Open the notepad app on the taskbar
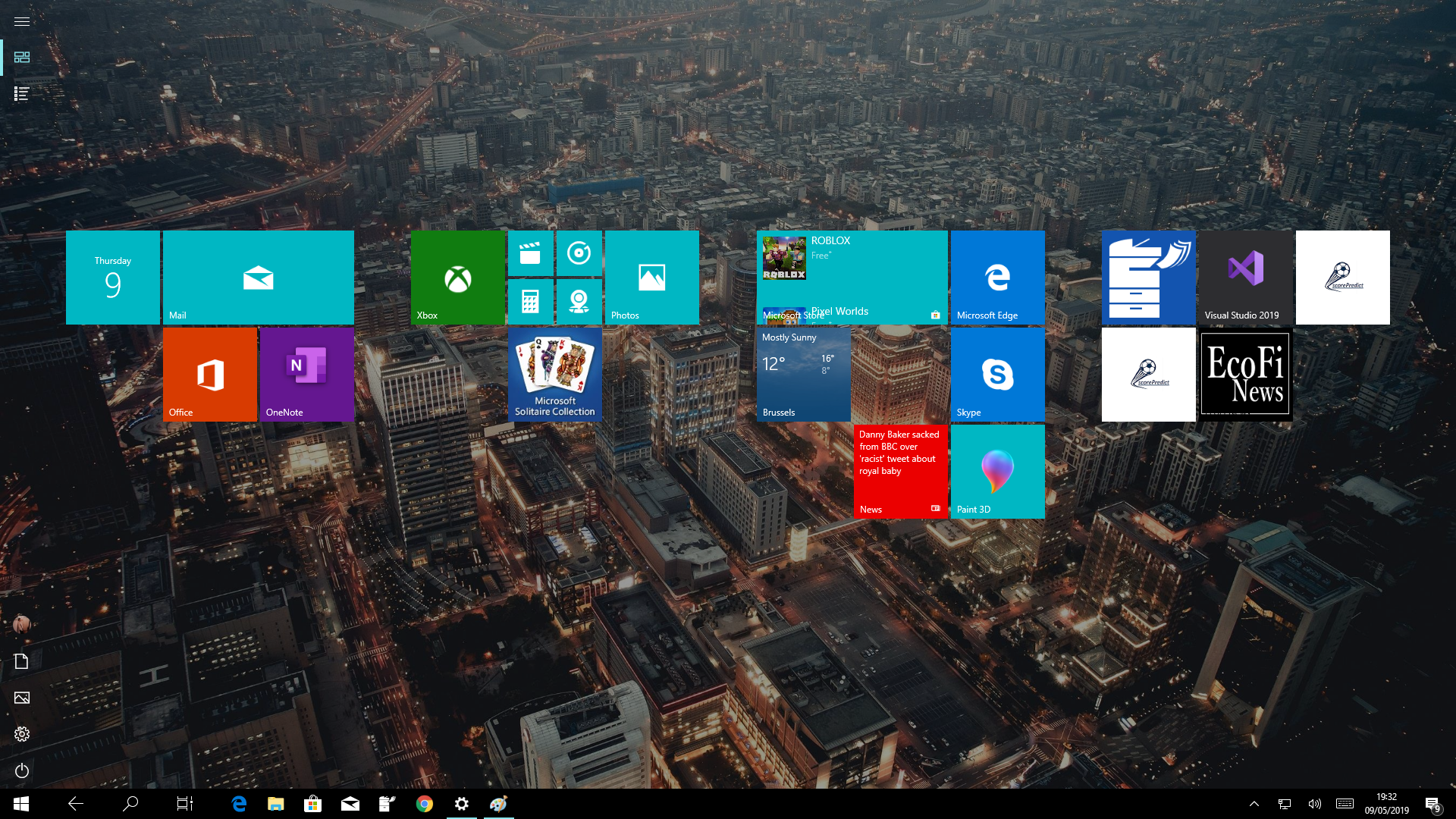The height and width of the screenshot is (819, 1456). [x=387, y=804]
